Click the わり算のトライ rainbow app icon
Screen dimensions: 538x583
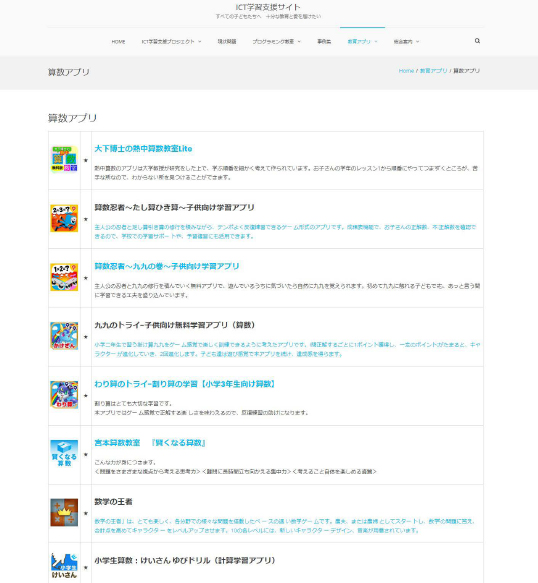click(64, 395)
